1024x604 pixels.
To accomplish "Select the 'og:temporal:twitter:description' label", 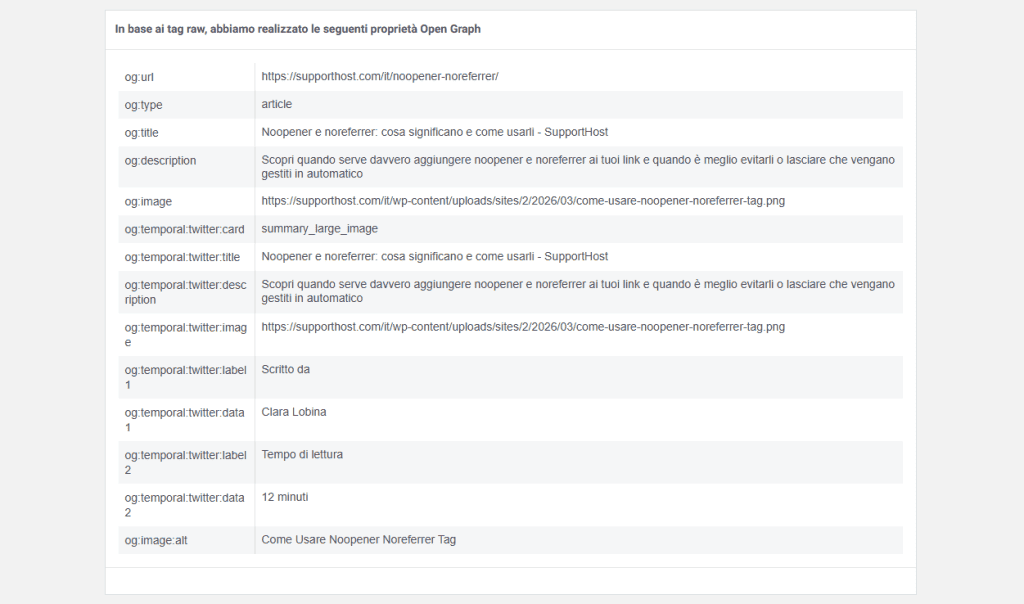I will click(185, 293).
